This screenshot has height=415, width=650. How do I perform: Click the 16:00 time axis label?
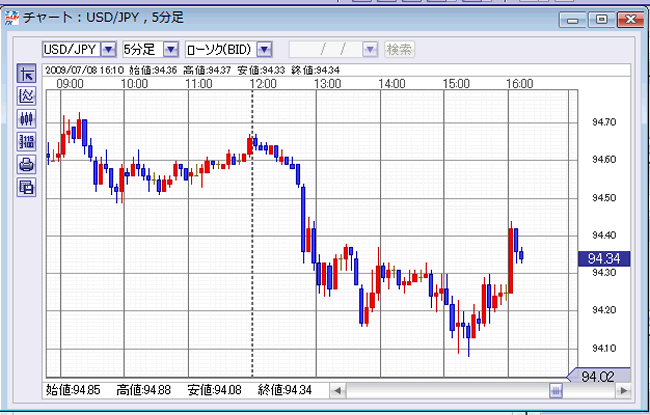pos(519,84)
